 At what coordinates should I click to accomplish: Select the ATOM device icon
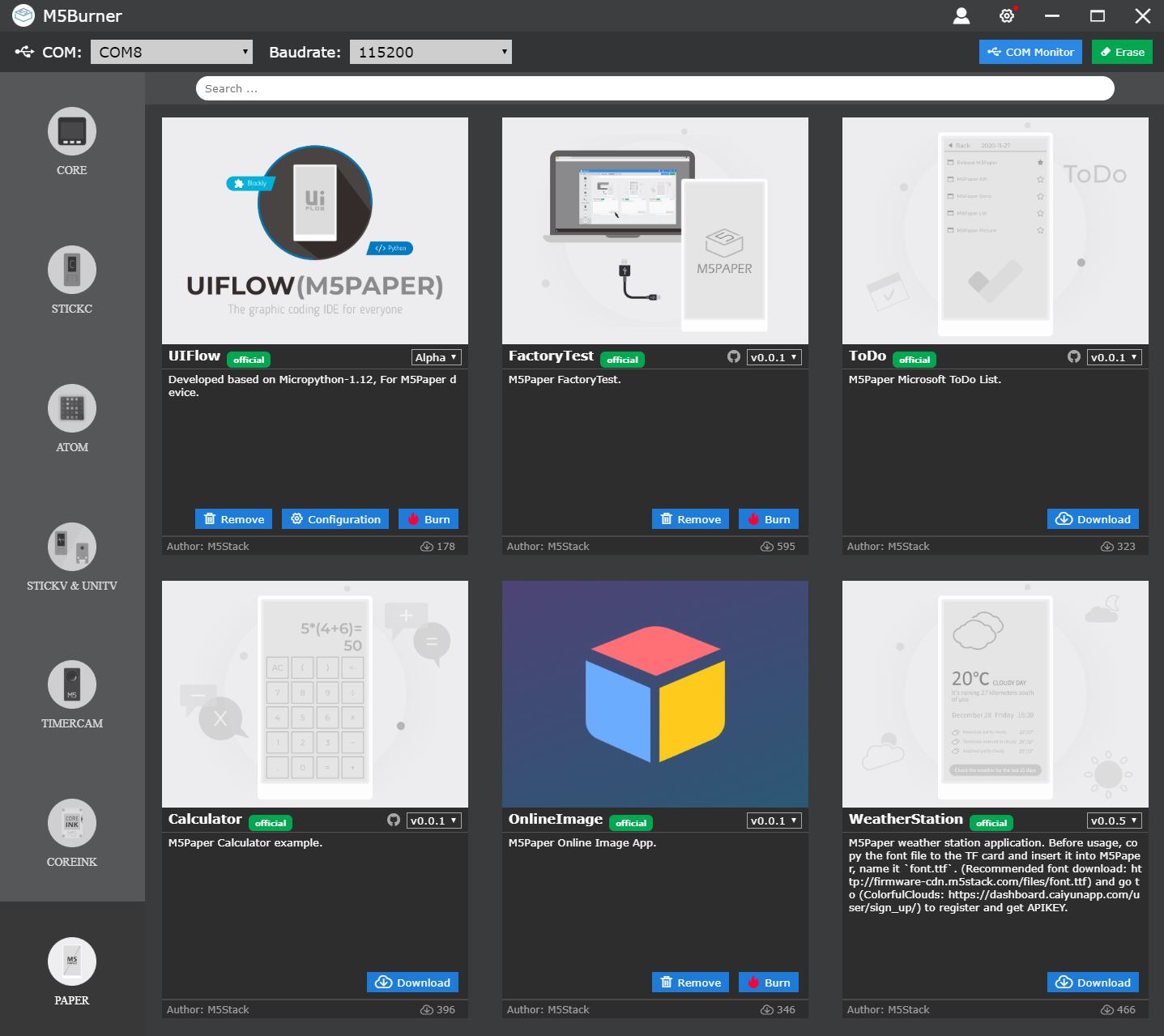[x=72, y=408]
